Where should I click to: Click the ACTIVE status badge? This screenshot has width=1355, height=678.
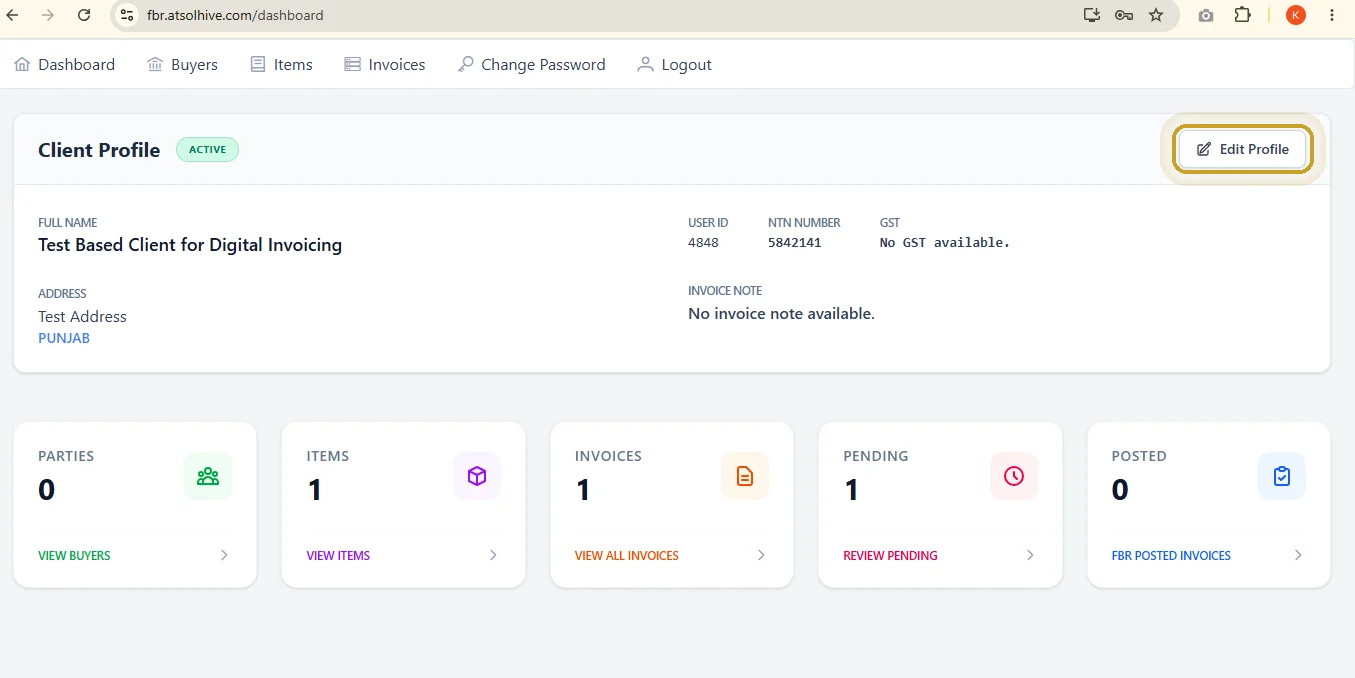click(x=208, y=150)
